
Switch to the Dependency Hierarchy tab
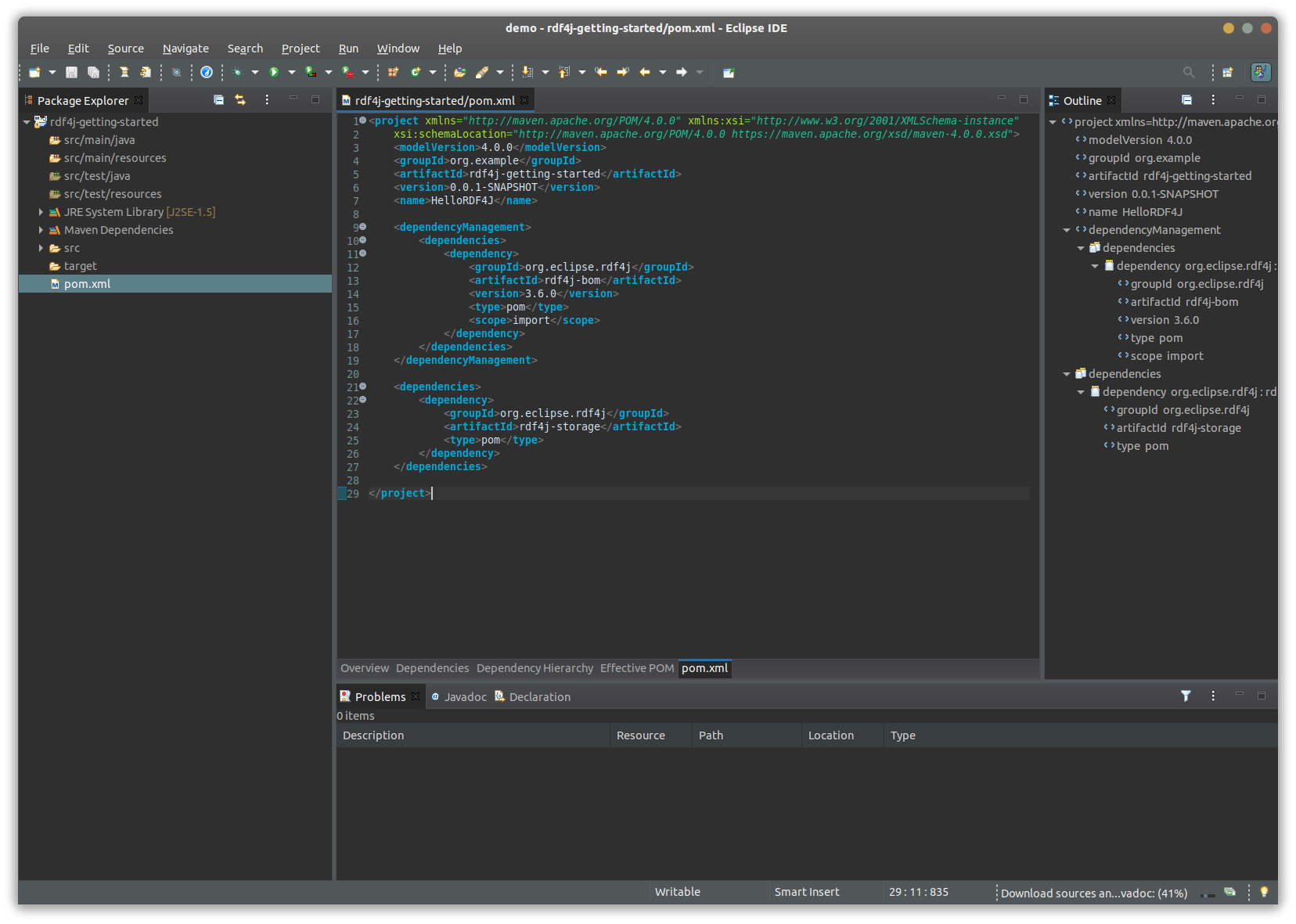click(x=535, y=668)
